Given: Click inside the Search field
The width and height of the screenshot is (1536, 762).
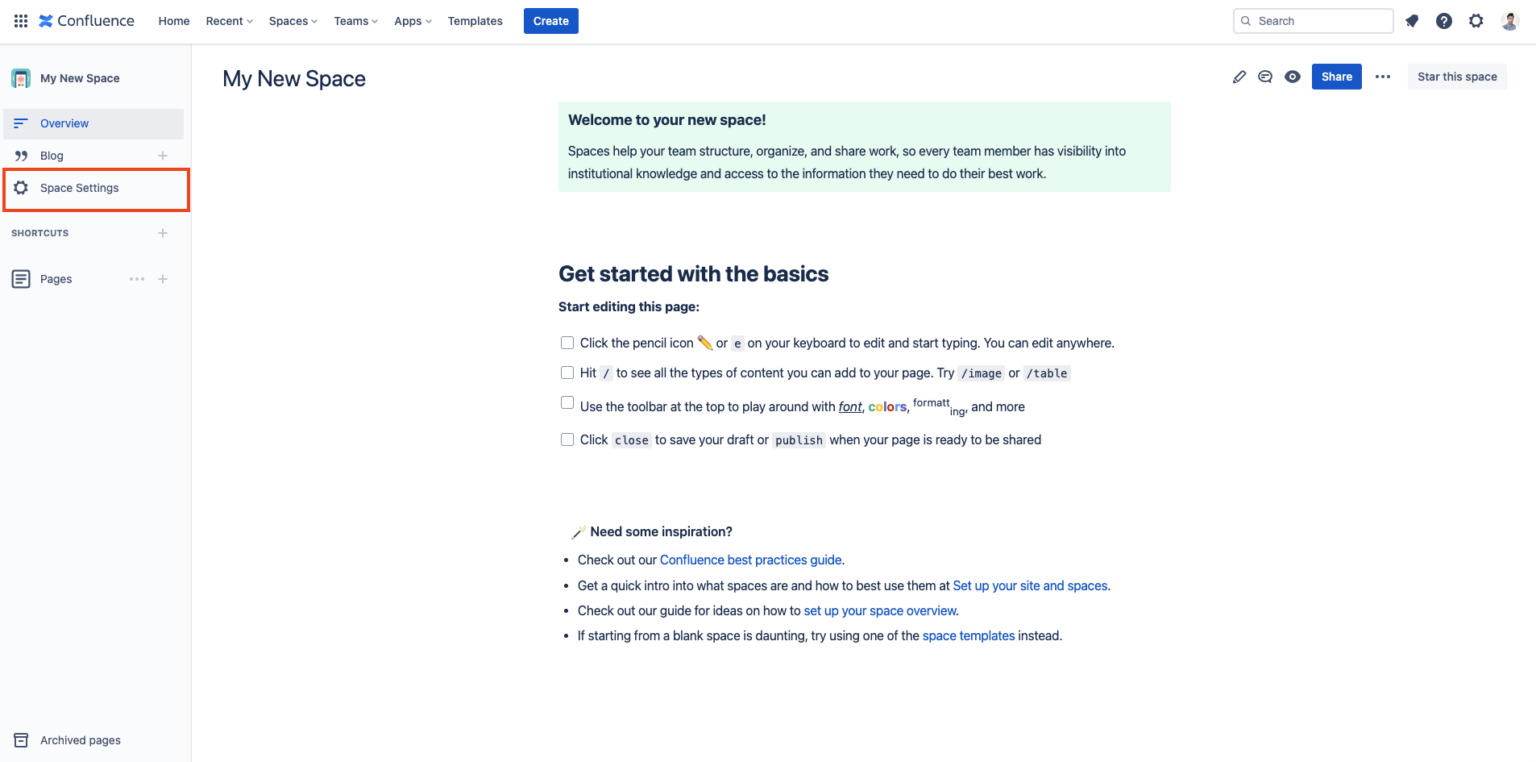Looking at the screenshot, I should click(x=1313, y=20).
